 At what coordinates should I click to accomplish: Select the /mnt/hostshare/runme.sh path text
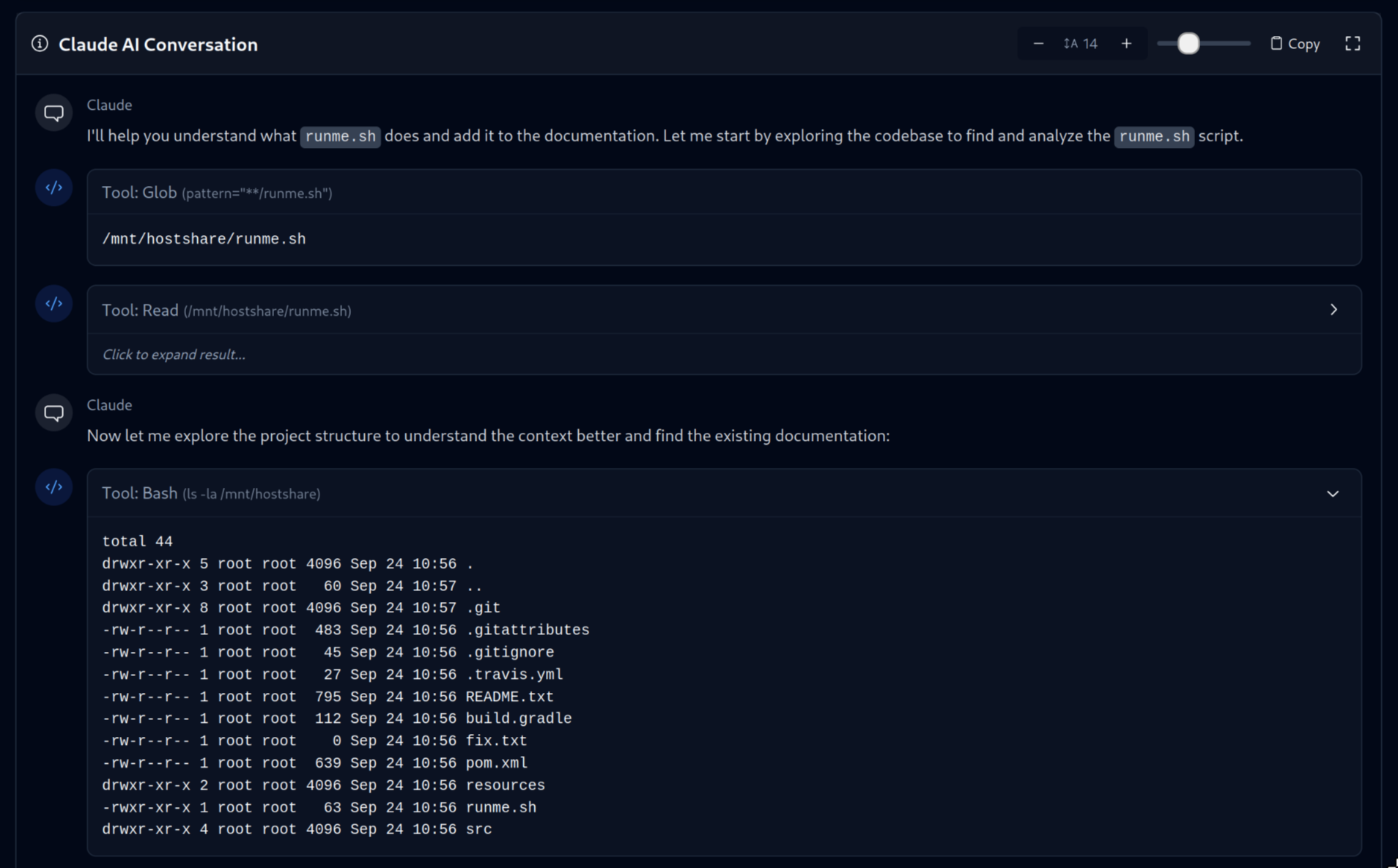204,238
